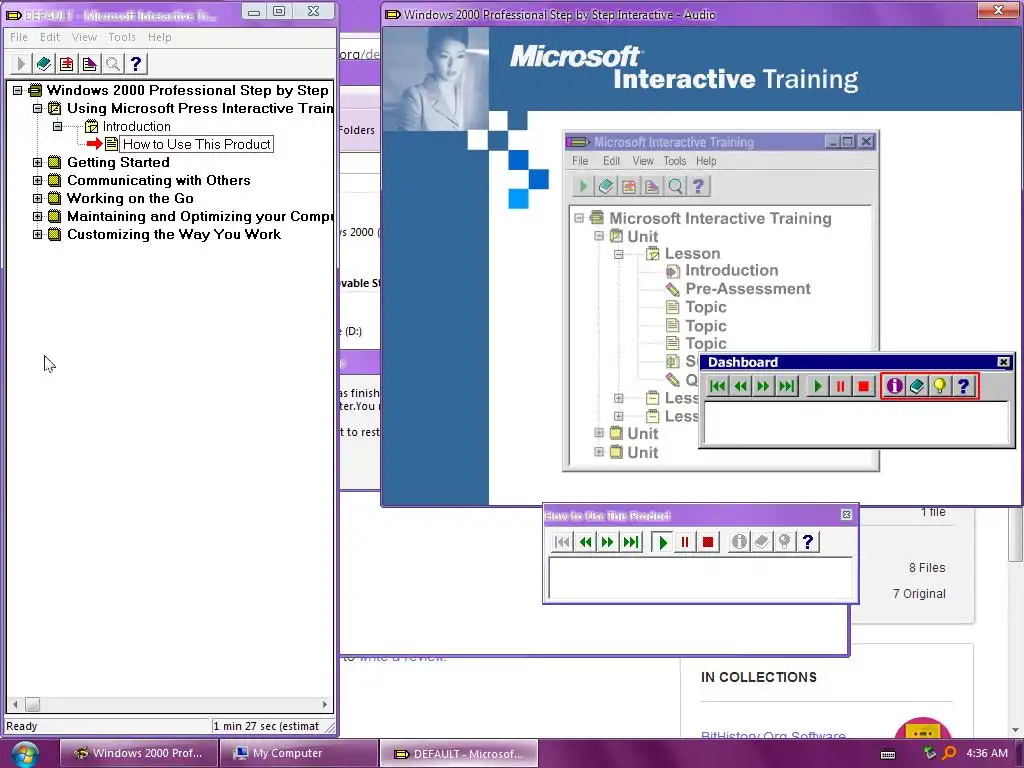The image size is (1024, 768).
Task: Open the Tools menu
Action: [122, 37]
